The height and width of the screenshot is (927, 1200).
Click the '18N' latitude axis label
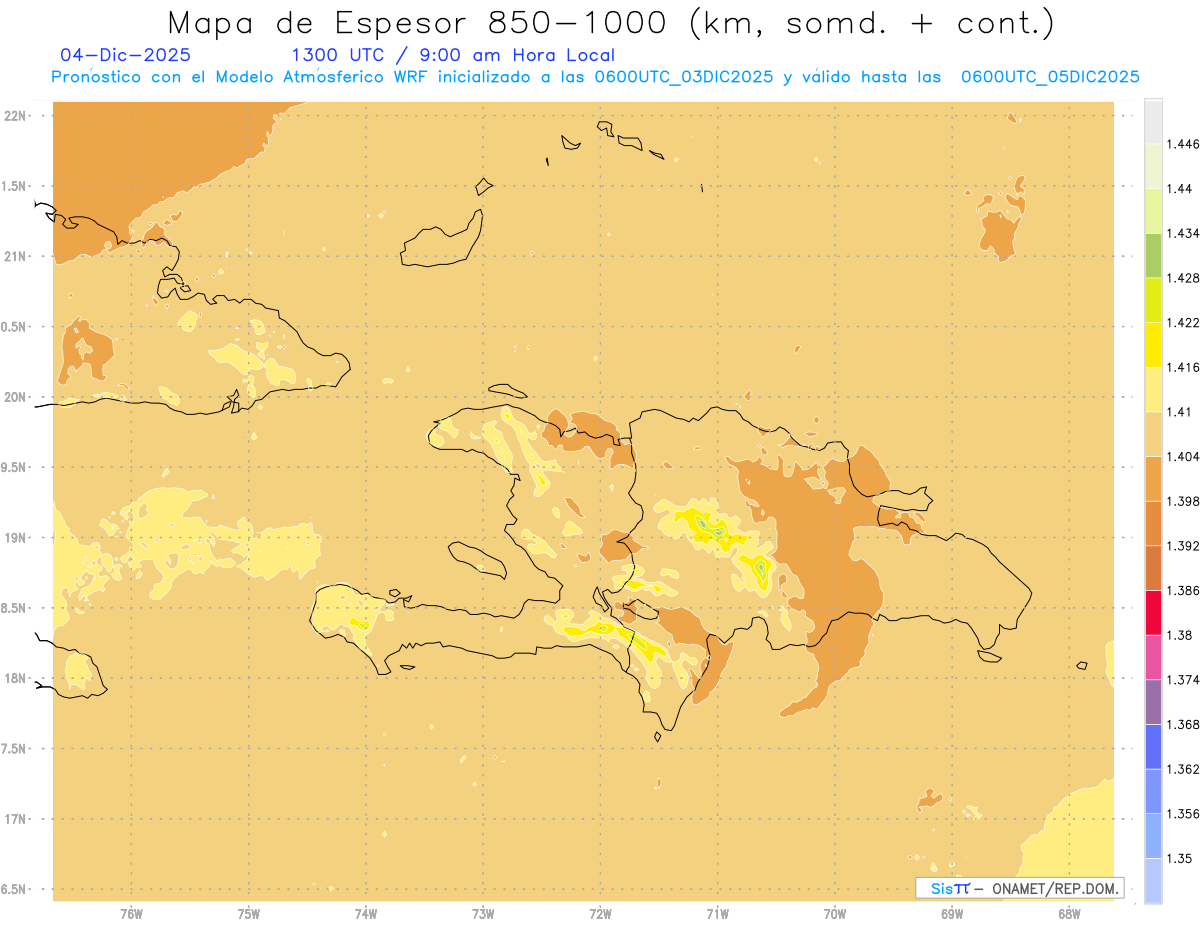pos(15,679)
